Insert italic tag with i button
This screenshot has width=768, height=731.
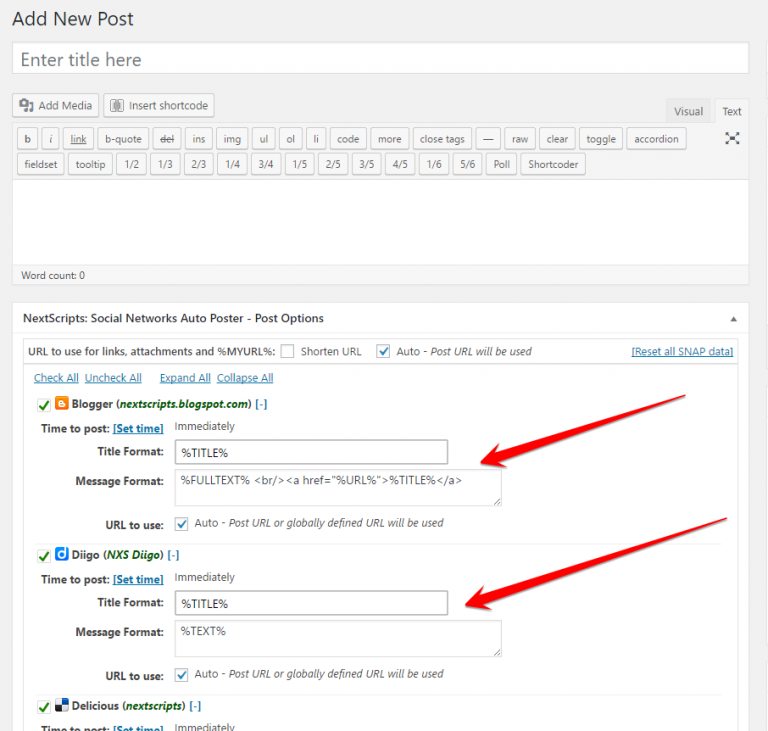(50, 139)
